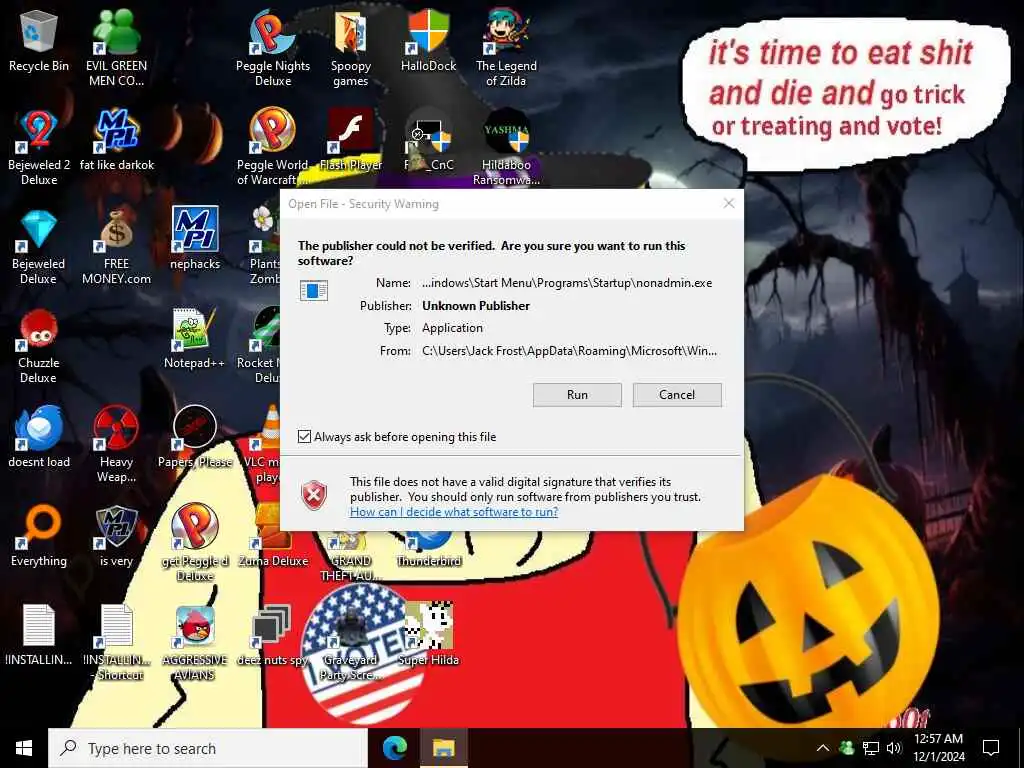This screenshot has height=768, width=1024.
Task: Open the notification center icon
Action: coord(991,748)
